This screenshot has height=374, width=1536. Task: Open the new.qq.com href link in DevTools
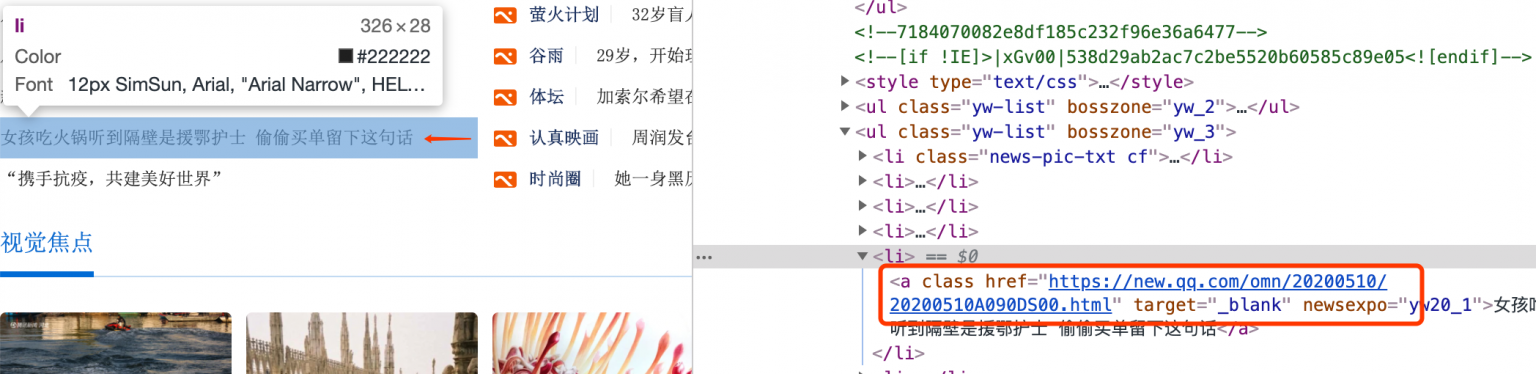click(x=1137, y=293)
